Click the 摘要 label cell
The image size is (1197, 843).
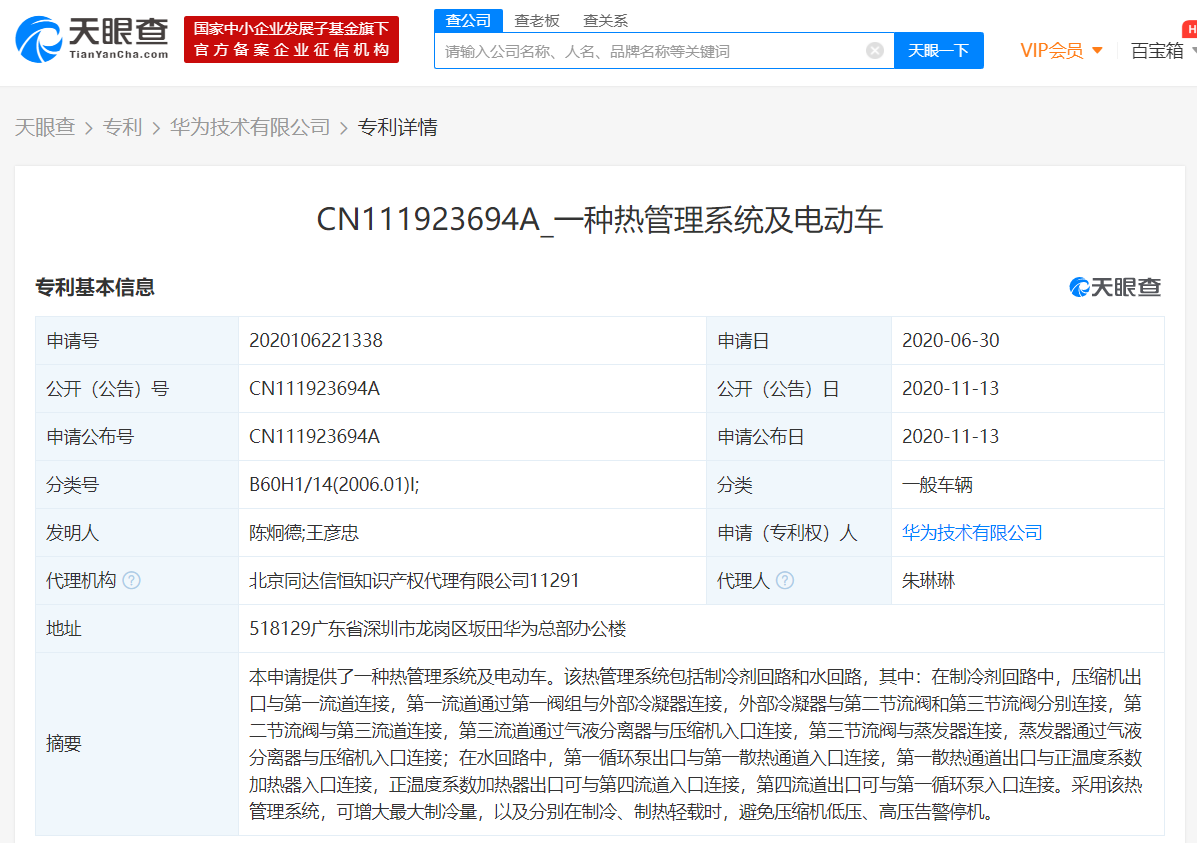[137, 744]
